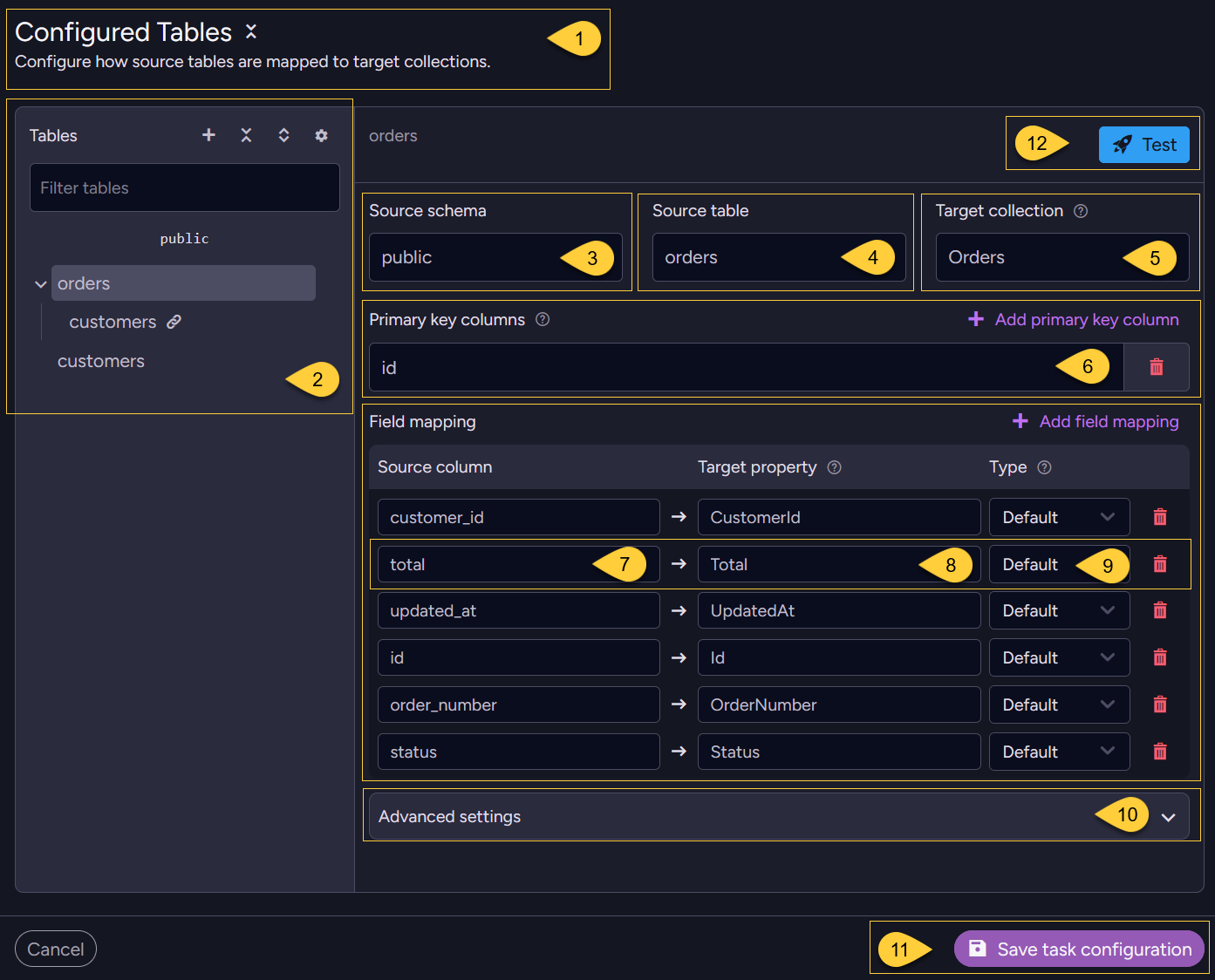Delete the id primary key column

[x=1157, y=367]
